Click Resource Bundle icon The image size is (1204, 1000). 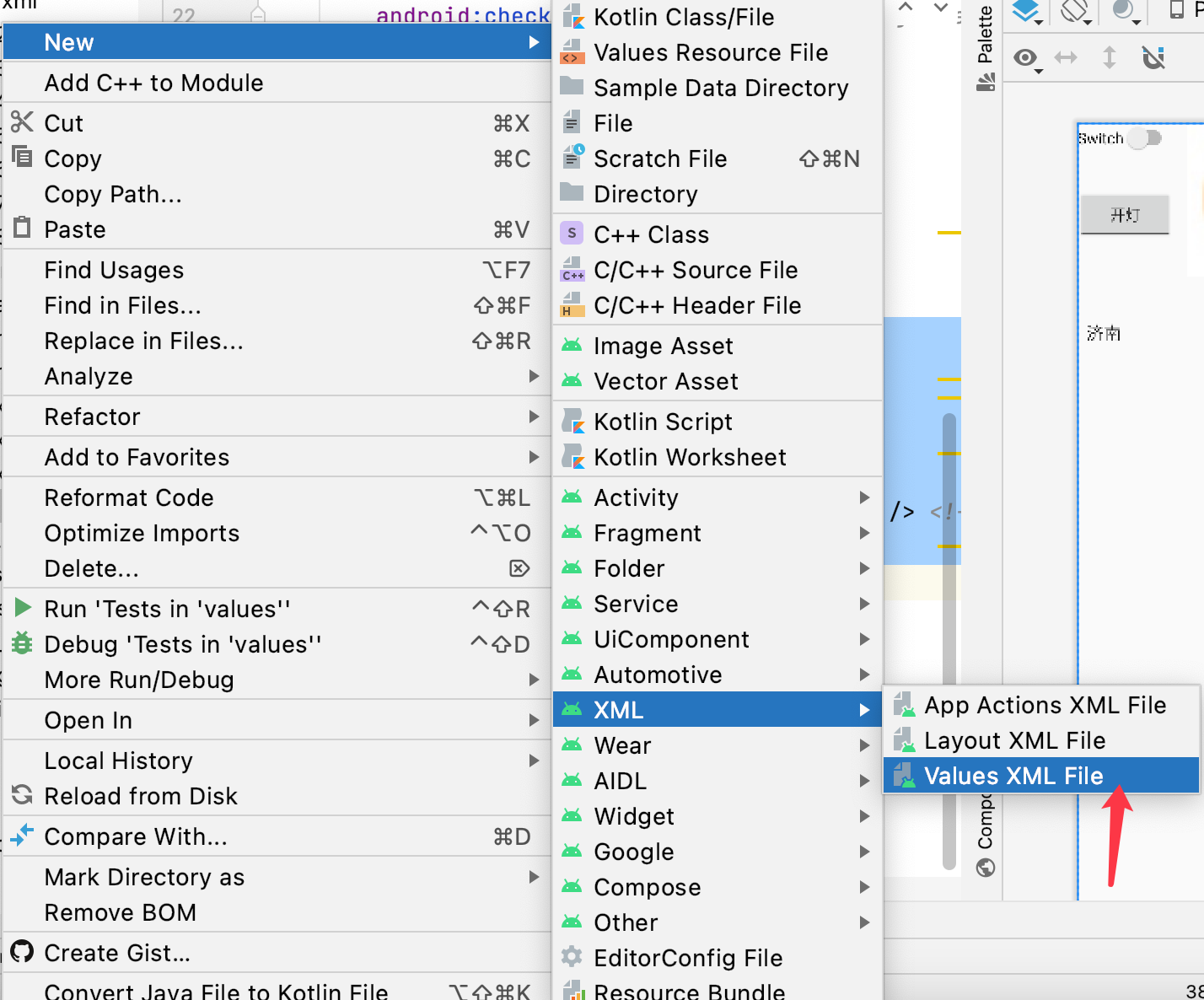573,990
